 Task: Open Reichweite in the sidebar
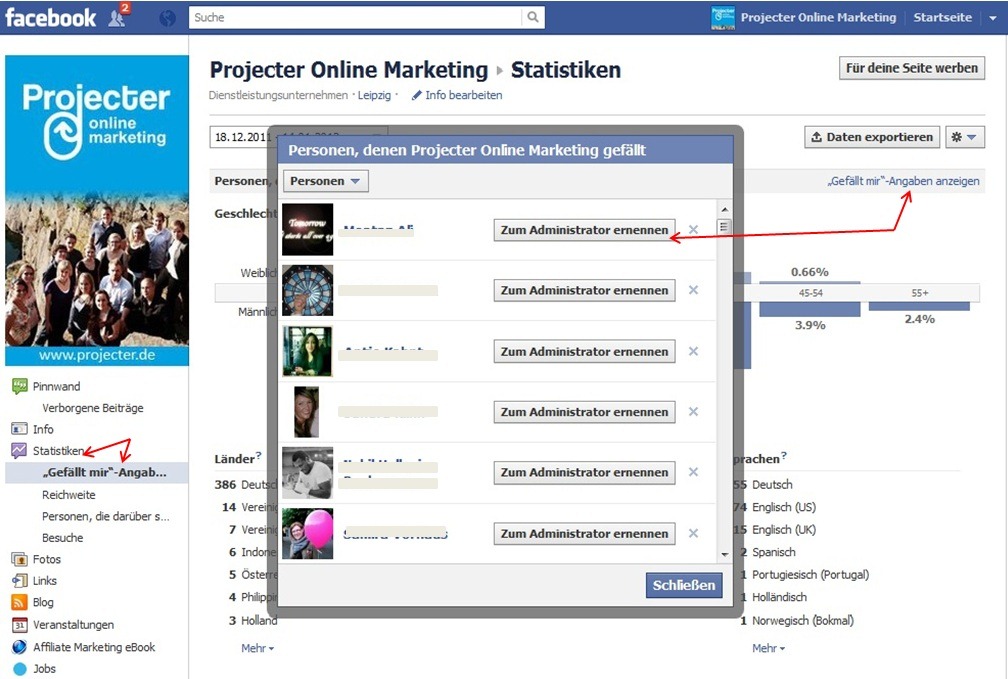(69, 494)
